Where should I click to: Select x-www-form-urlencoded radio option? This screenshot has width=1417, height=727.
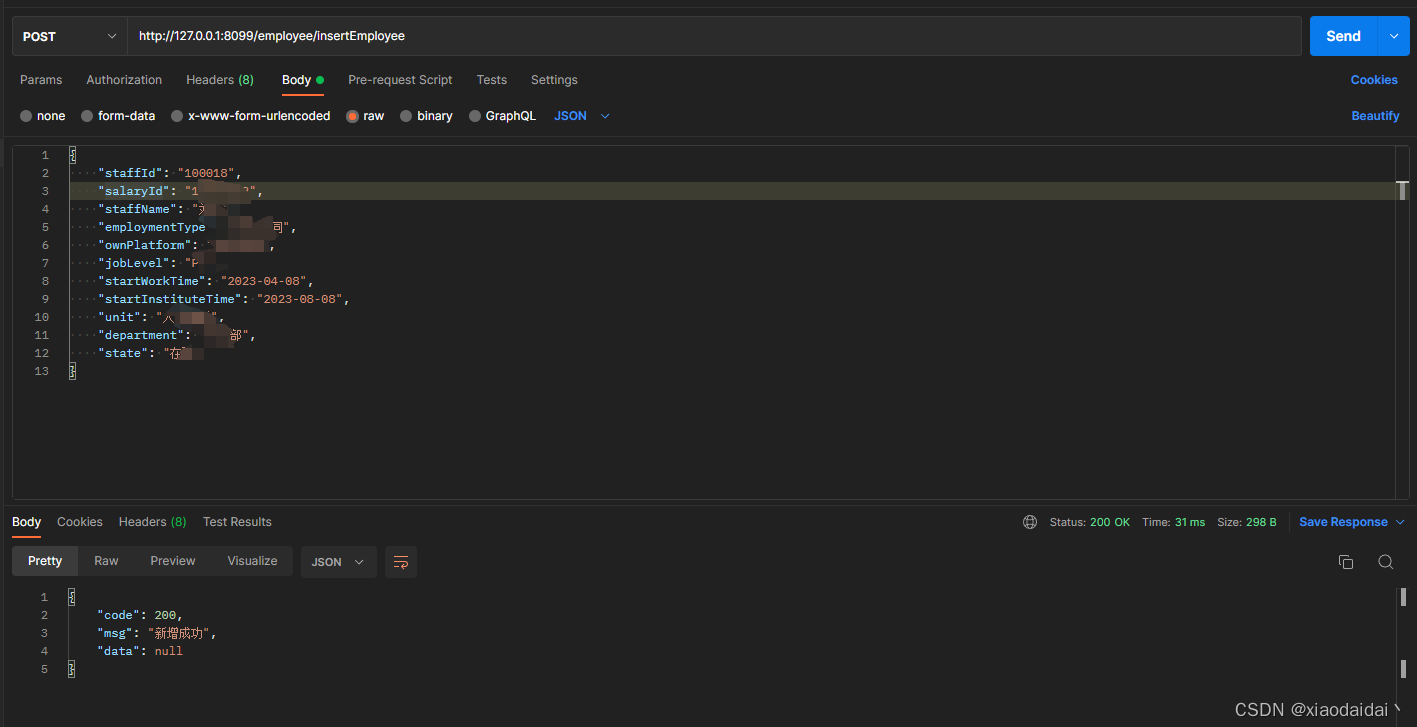tap(177, 116)
